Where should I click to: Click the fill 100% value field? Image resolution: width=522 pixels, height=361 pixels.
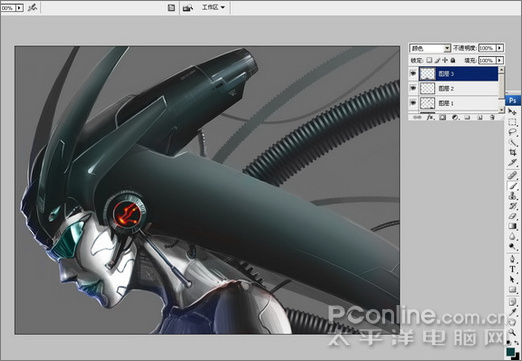[487, 60]
